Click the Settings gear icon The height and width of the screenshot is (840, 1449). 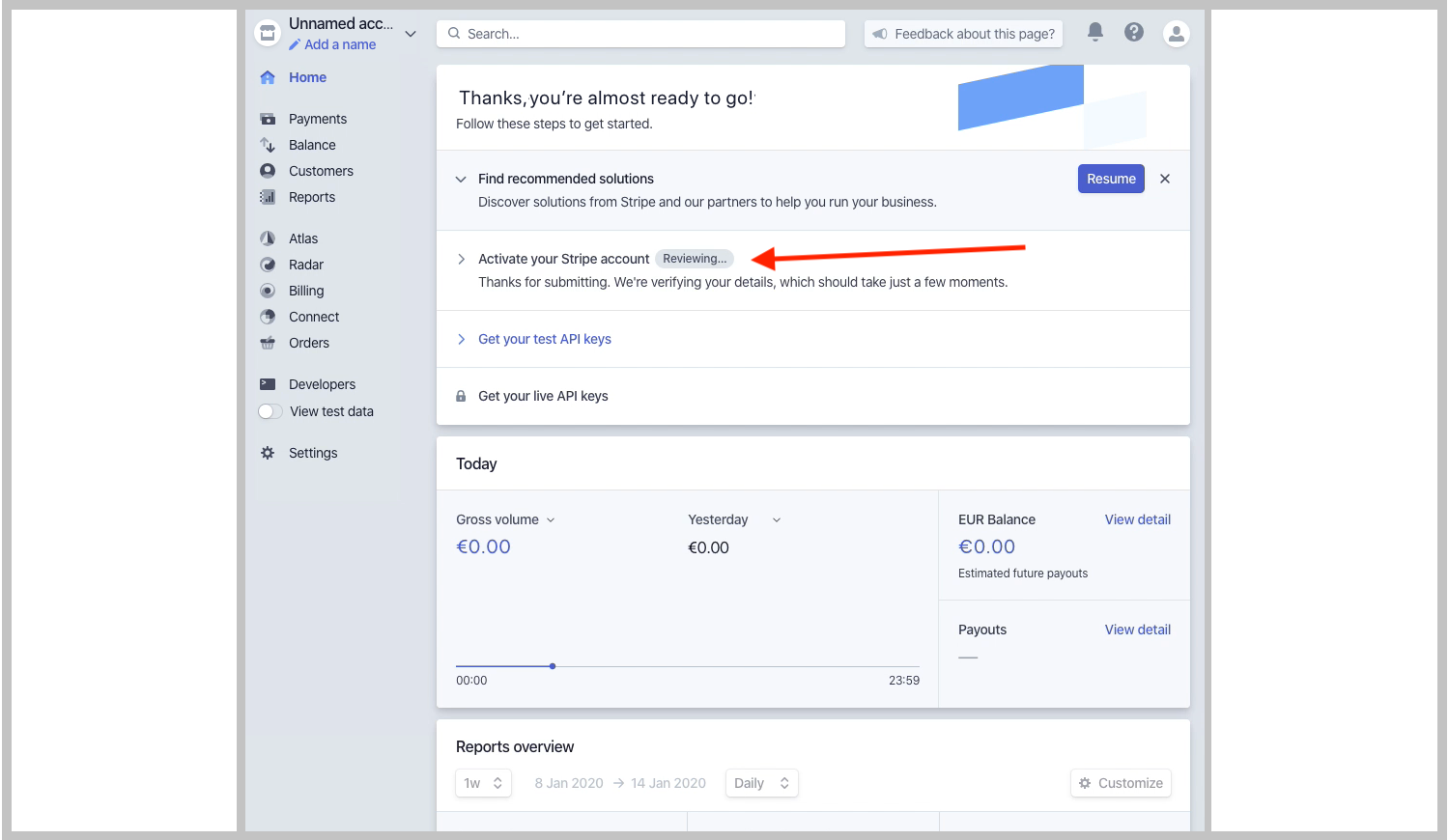point(268,453)
